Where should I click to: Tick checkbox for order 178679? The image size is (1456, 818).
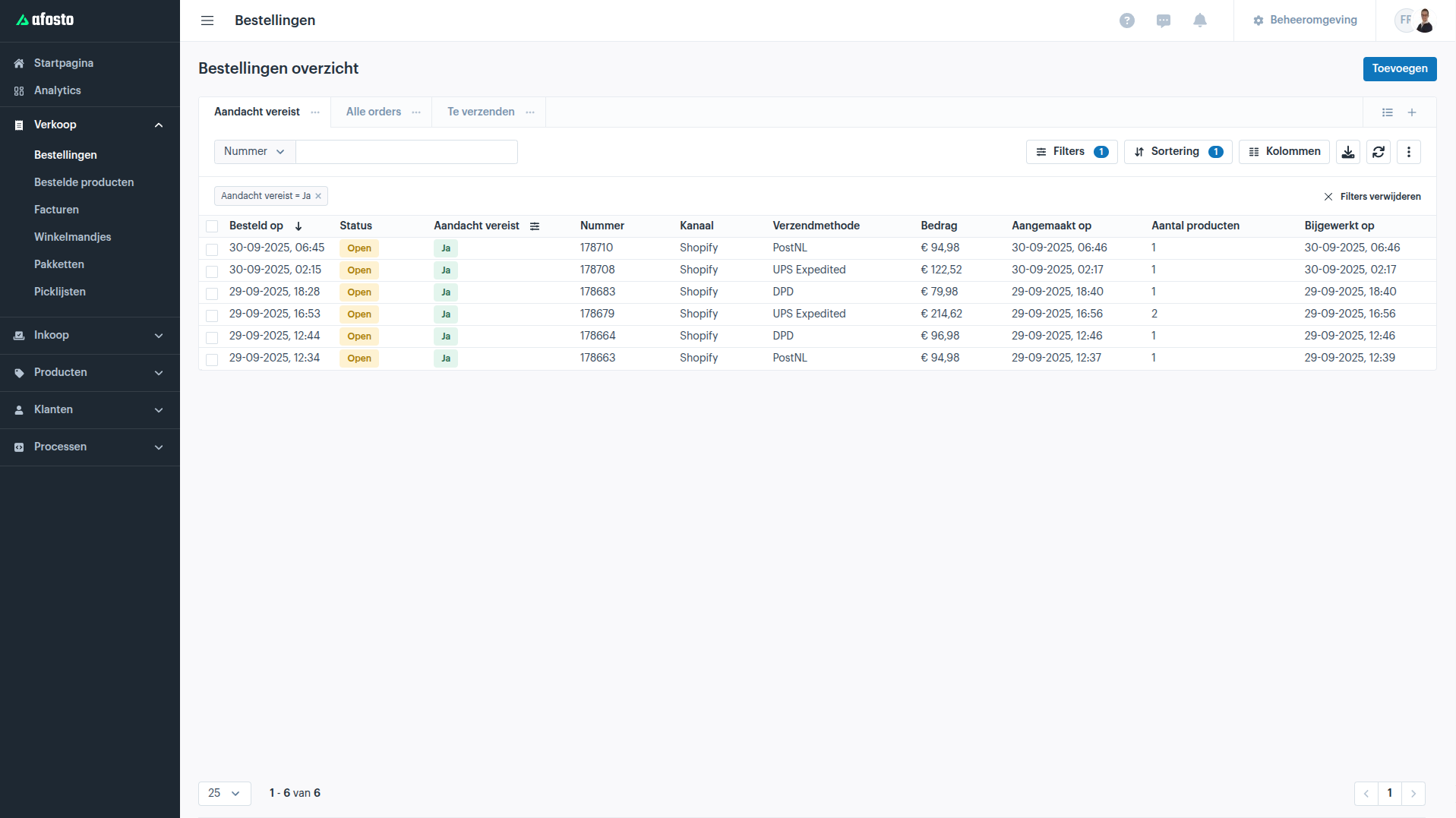[212, 315]
